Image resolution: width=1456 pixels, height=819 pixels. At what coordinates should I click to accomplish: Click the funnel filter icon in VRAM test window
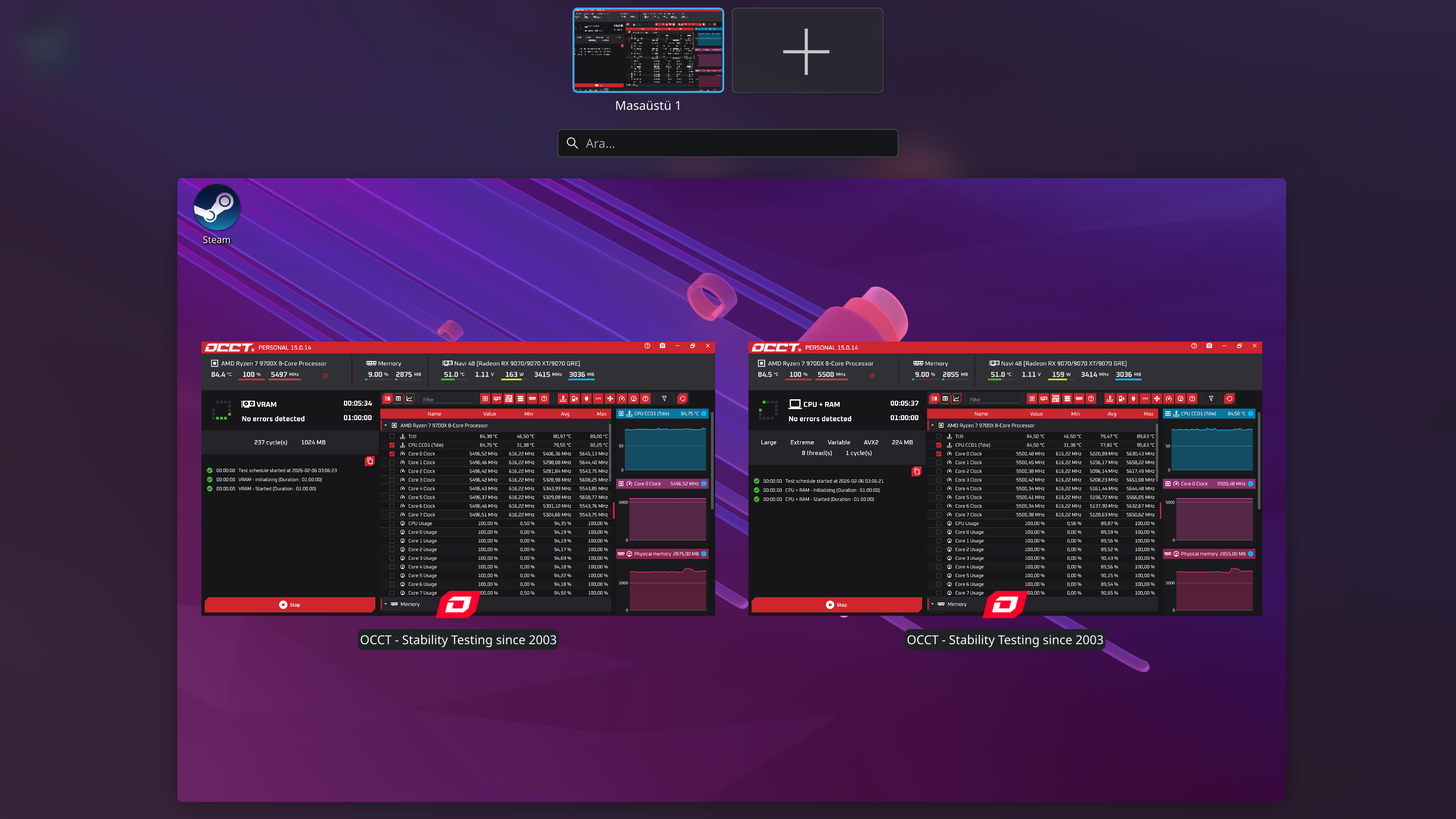(x=664, y=399)
